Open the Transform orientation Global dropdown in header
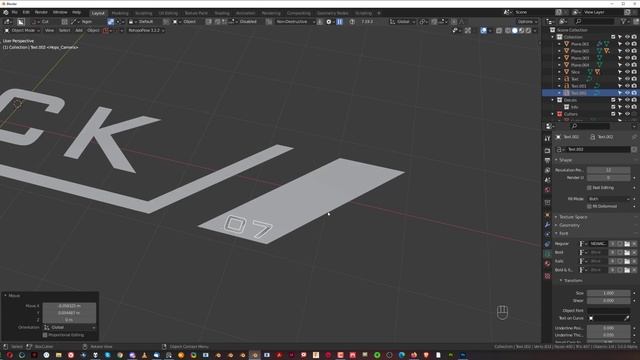This screenshot has height=360, width=640. click(x=402, y=22)
